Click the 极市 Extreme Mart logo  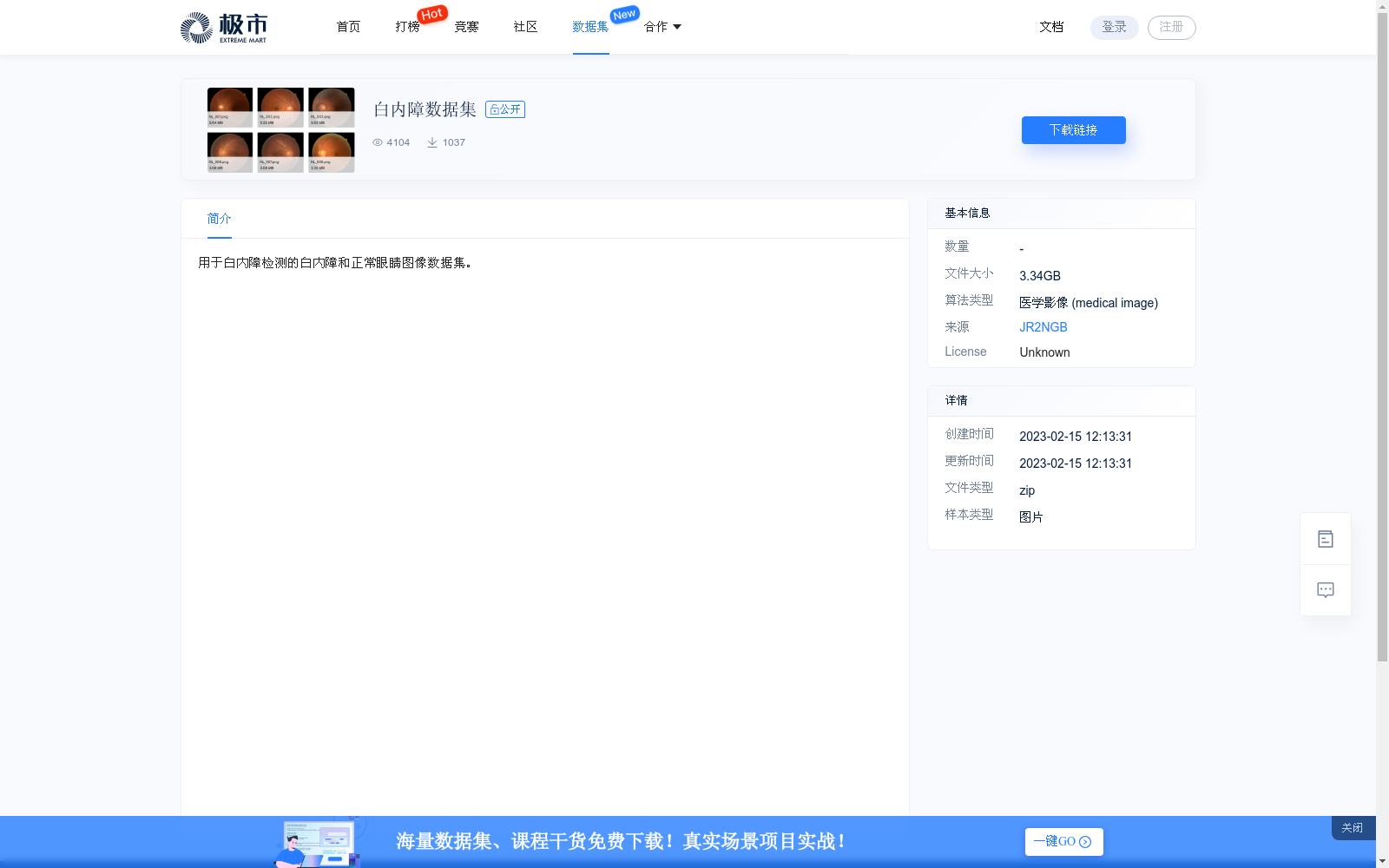(x=224, y=28)
